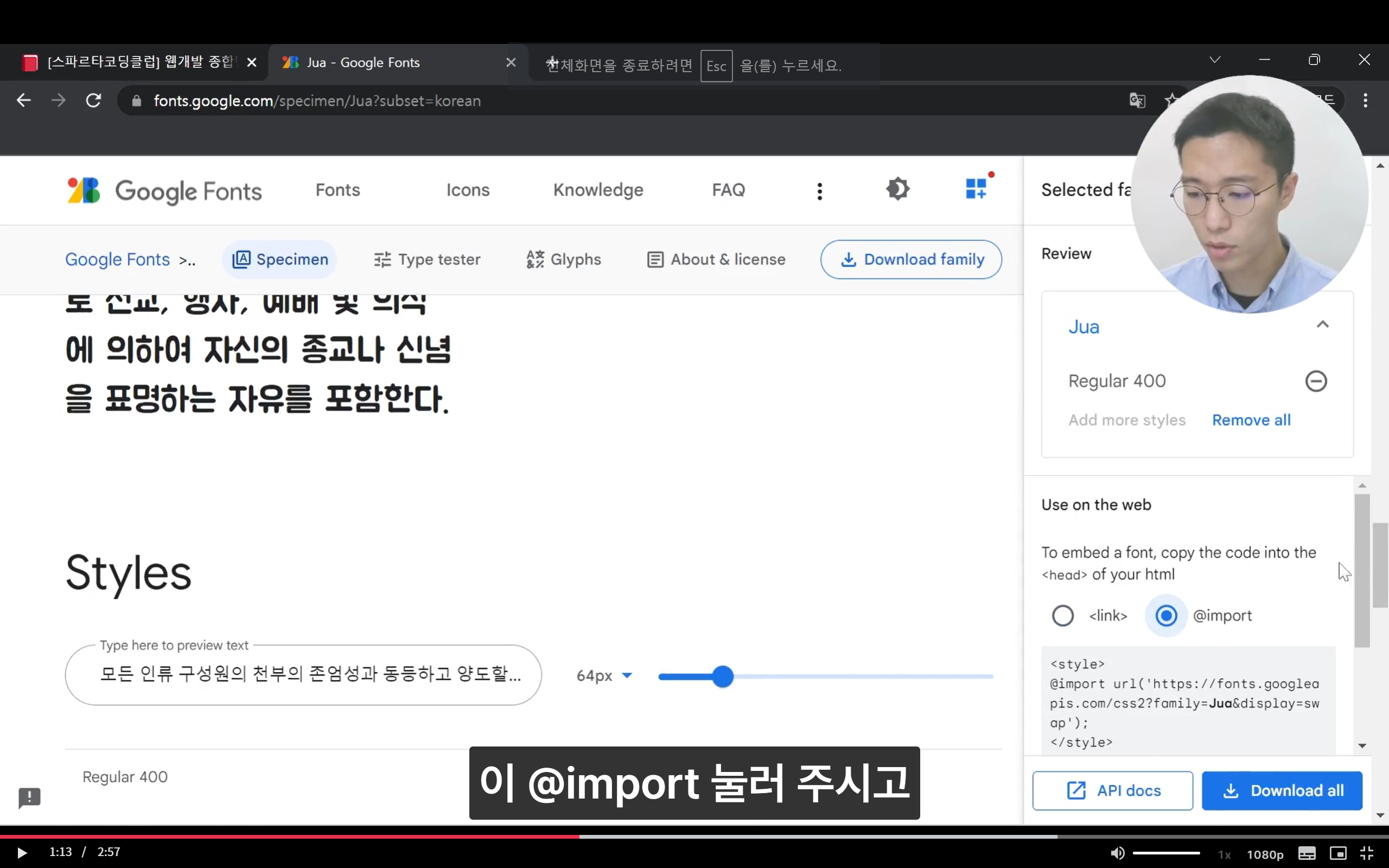Reload the page with refresh icon
1389x868 pixels.
93,101
